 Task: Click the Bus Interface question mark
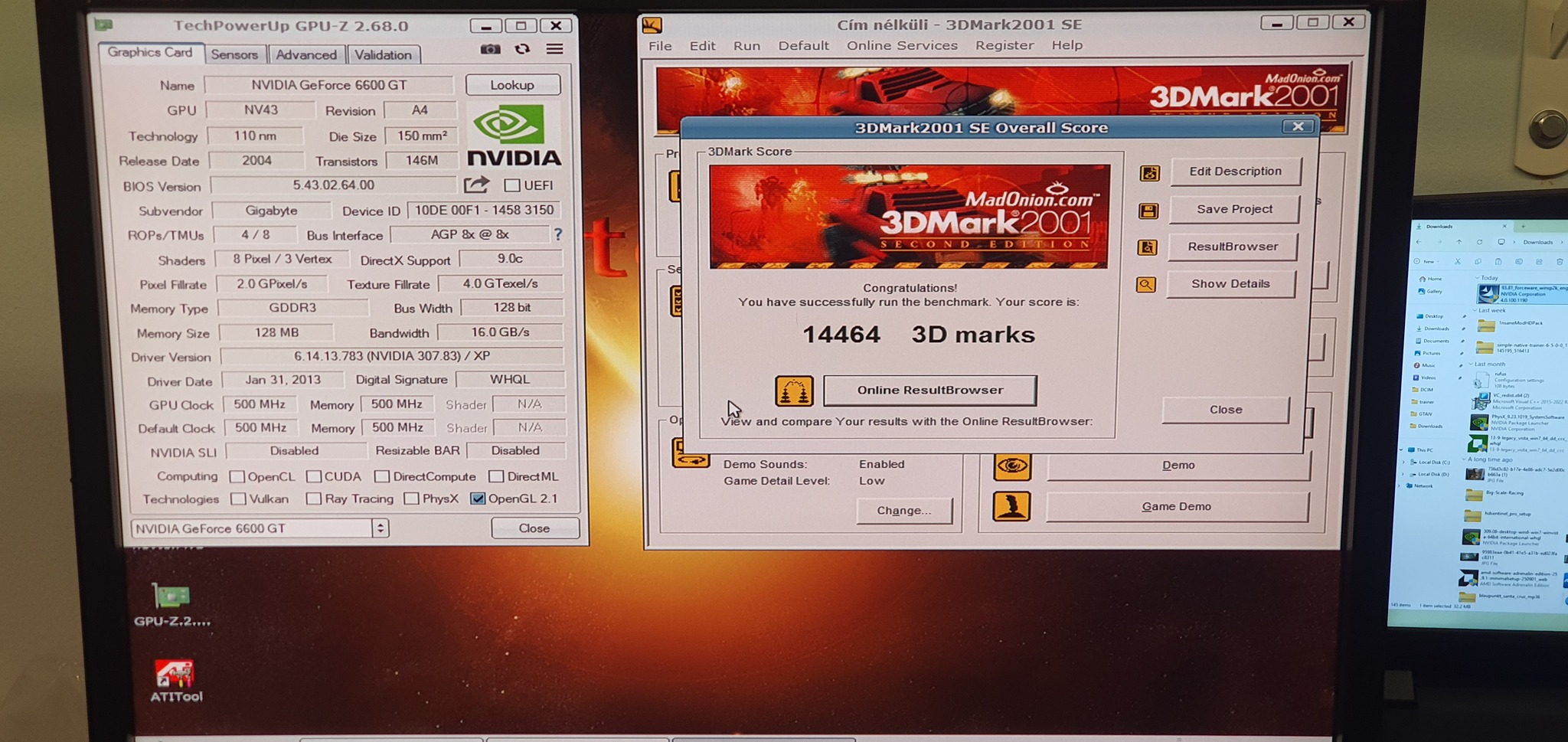pos(558,234)
